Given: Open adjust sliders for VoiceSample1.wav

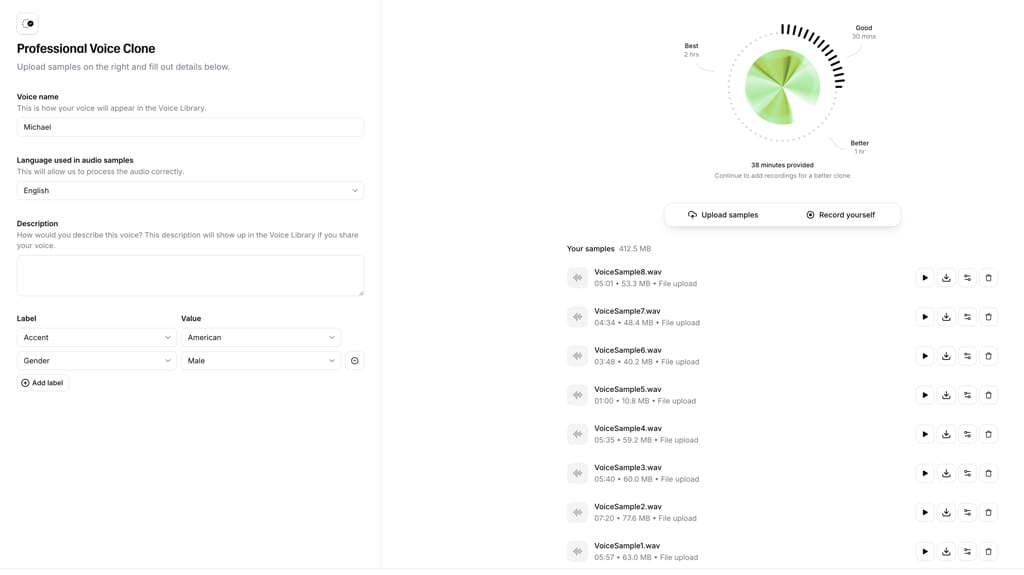Looking at the screenshot, I should 967,551.
